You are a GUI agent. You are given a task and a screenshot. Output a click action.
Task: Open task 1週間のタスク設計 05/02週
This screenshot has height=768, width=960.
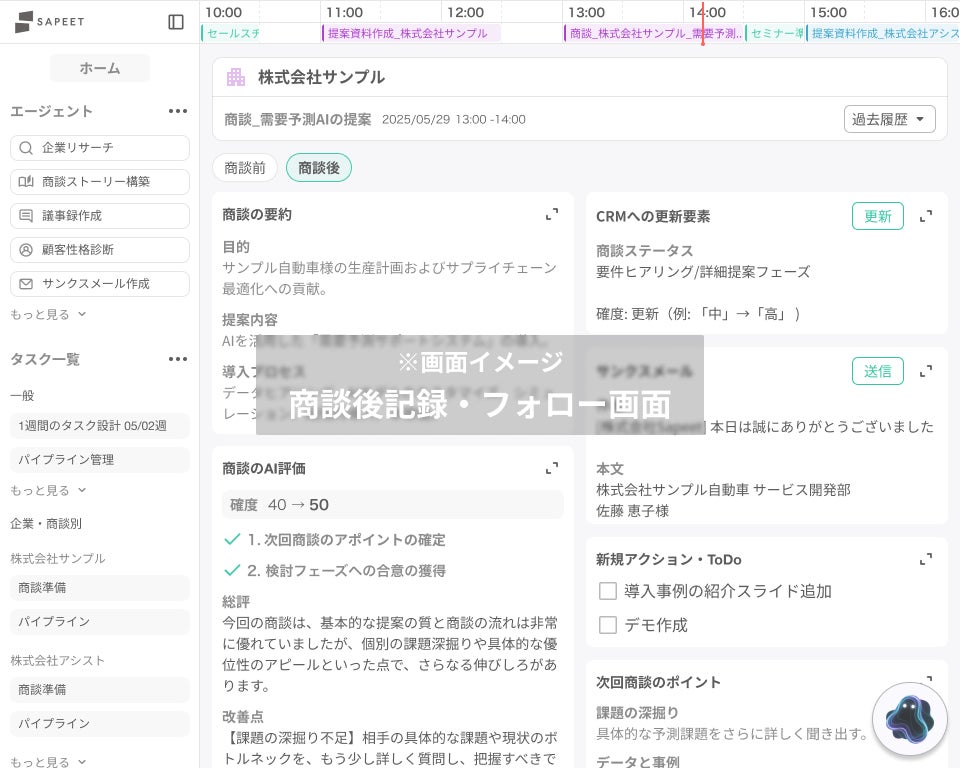(100, 426)
